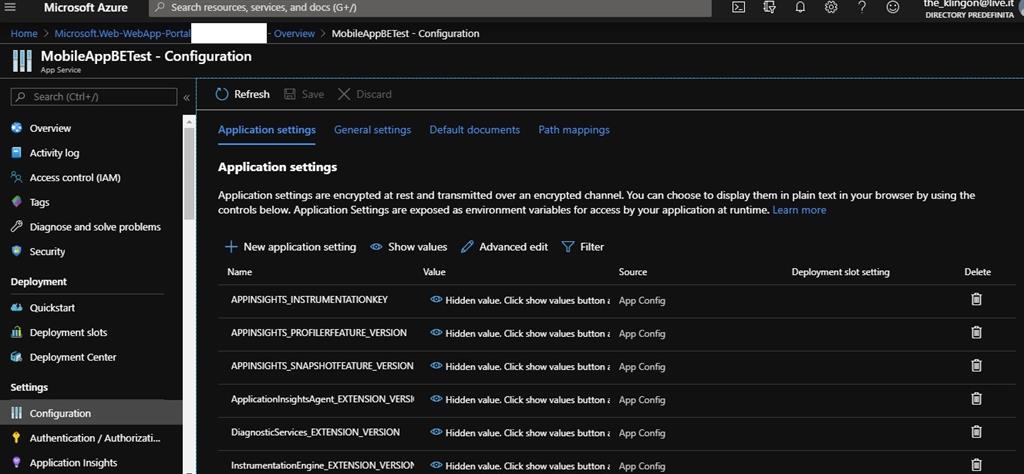Reveal value of APPINSIGHTS_PROFILERFEATURE_VERSION

pos(436,332)
